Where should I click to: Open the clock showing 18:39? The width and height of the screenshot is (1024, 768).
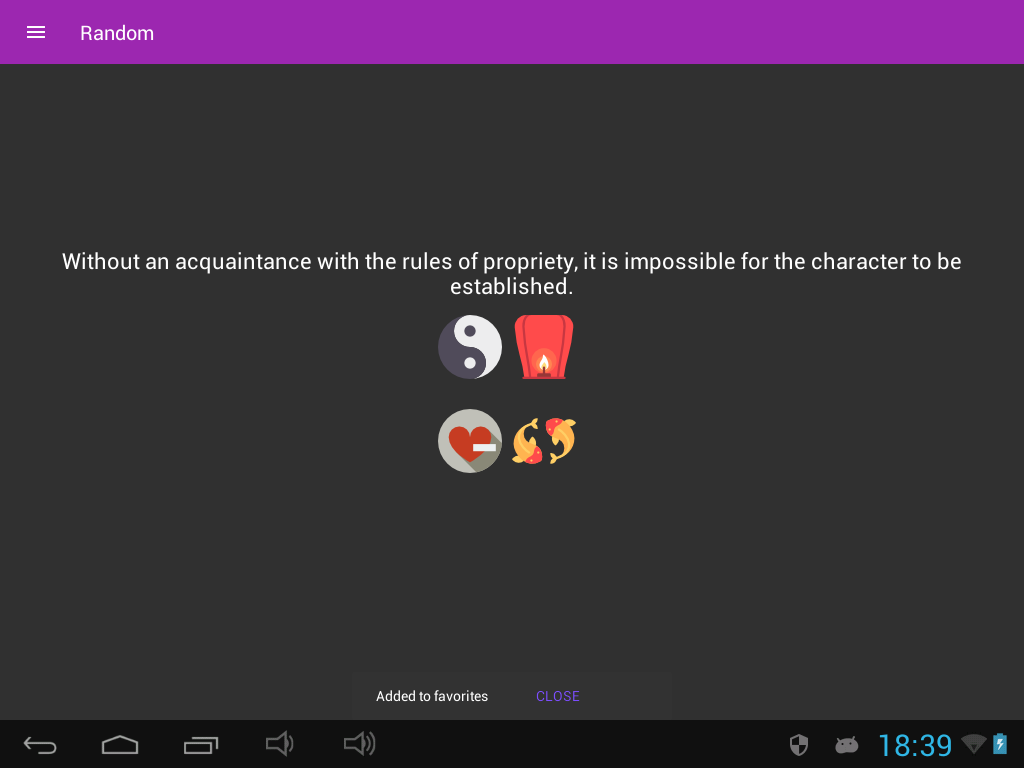point(915,745)
